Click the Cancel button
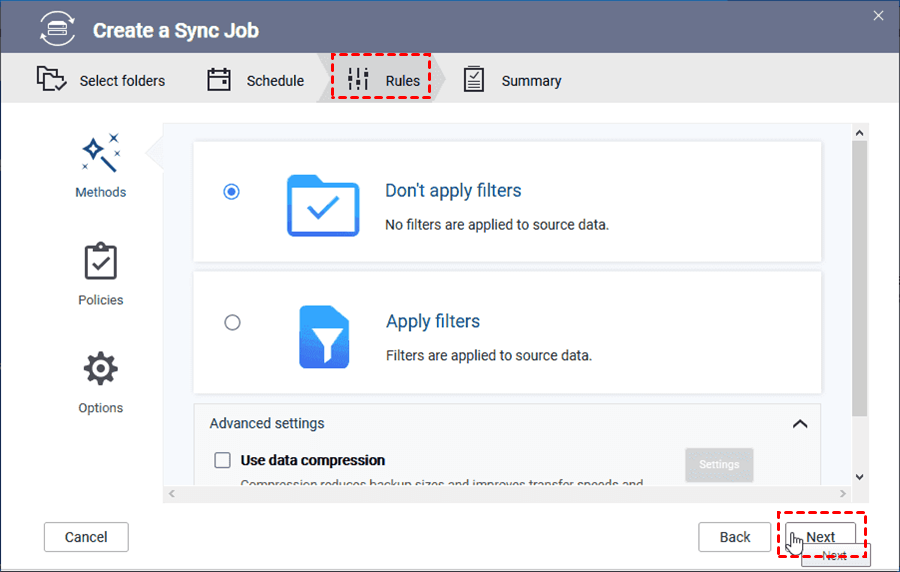900x572 pixels. coord(86,537)
